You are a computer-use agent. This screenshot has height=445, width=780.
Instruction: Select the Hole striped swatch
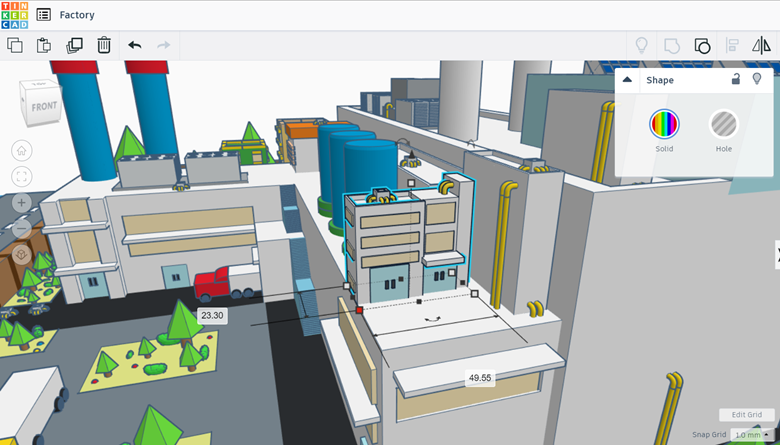(x=724, y=124)
